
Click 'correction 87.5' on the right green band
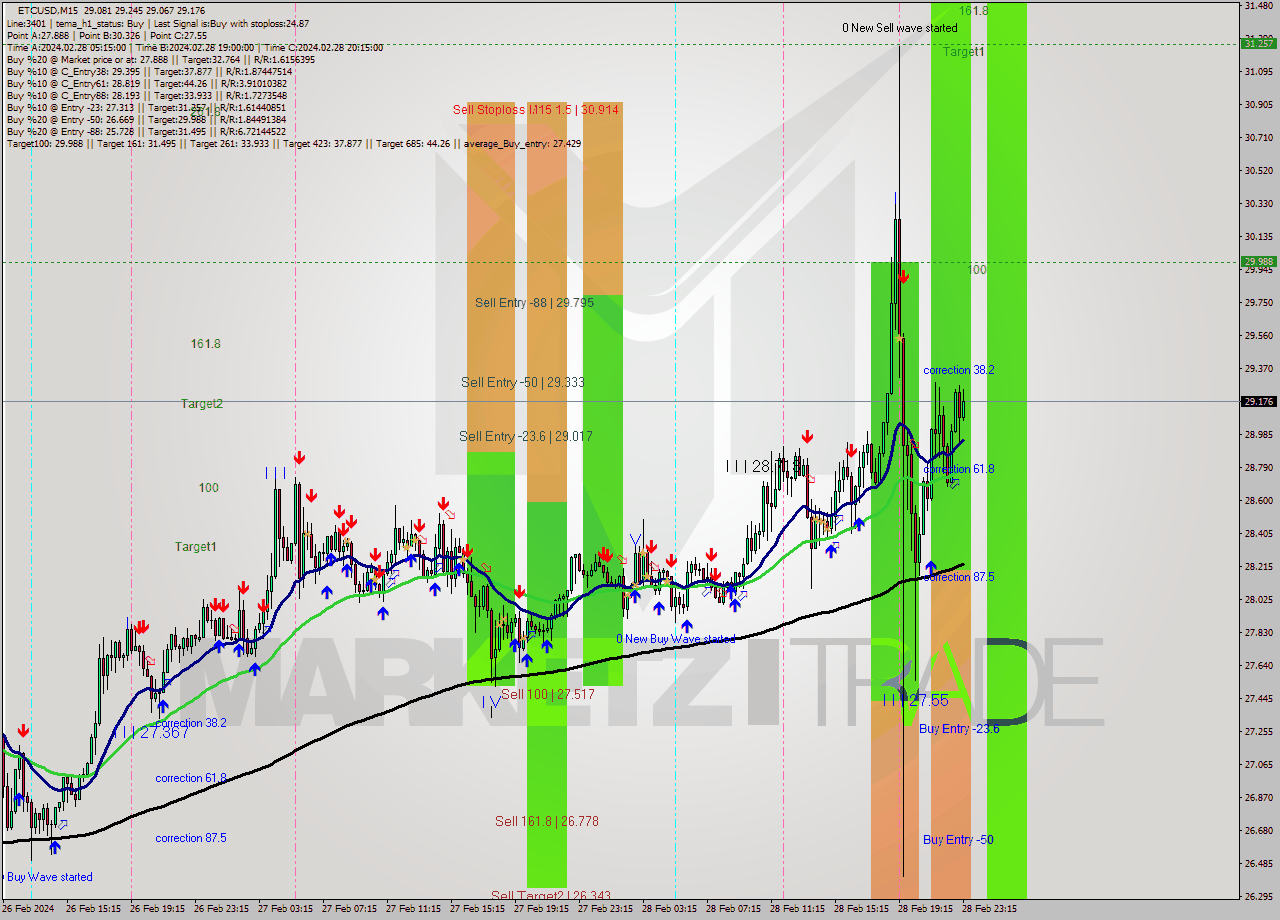coord(959,577)
